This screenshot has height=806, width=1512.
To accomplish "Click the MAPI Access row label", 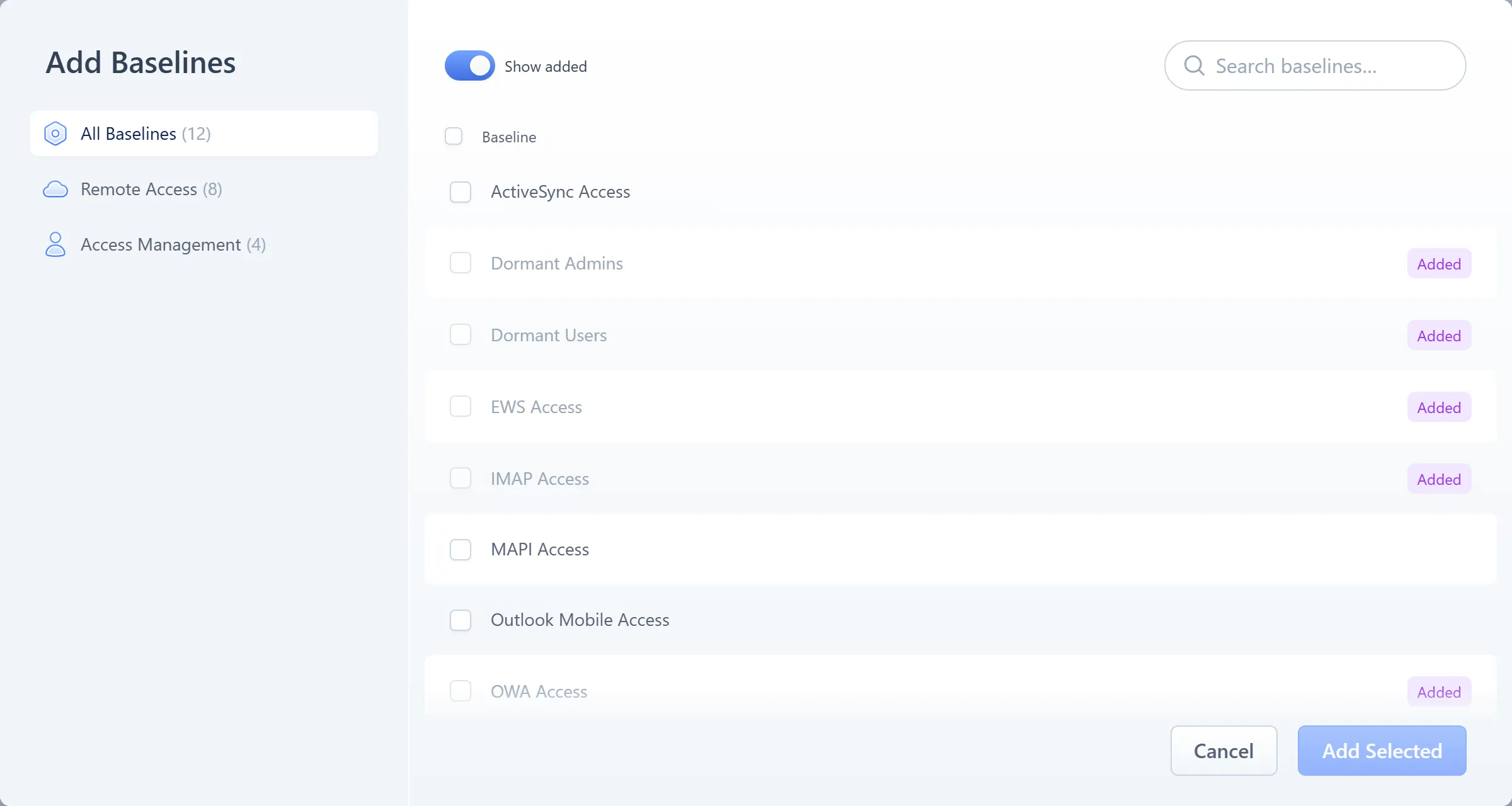I will click(539, 549).
